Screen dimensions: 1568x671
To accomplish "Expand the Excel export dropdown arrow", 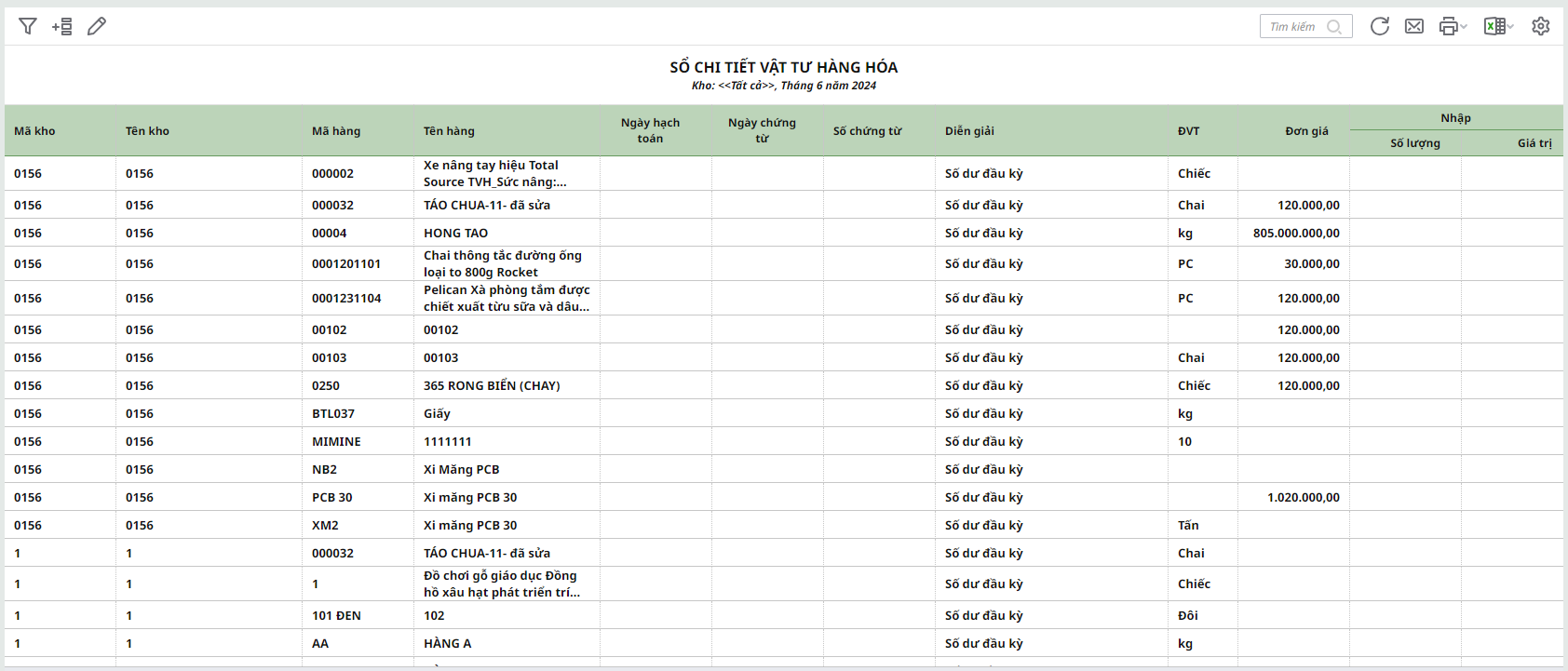I will [x=1510, y=27].
